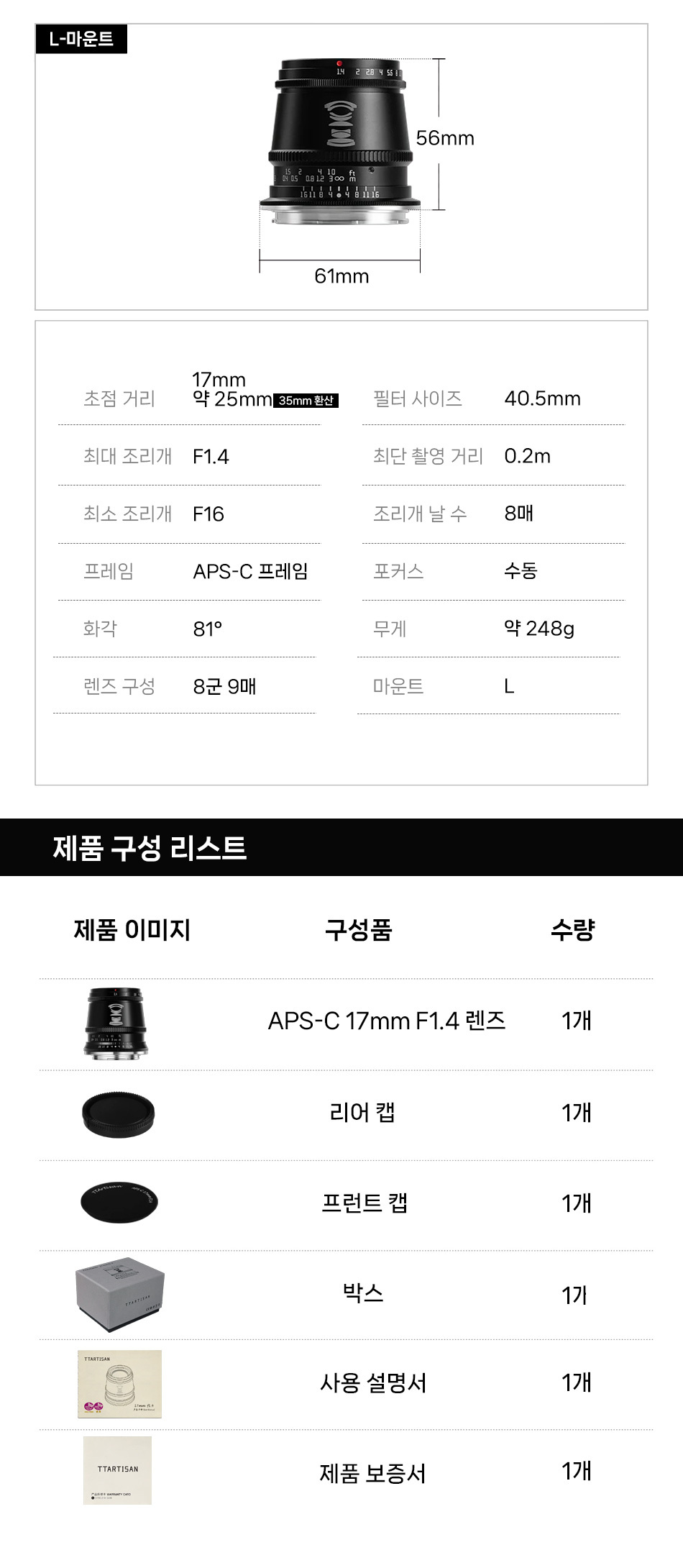683x1568 pixels.
Task: Click the 무게 약 248g value
Action: click(538, 629)
